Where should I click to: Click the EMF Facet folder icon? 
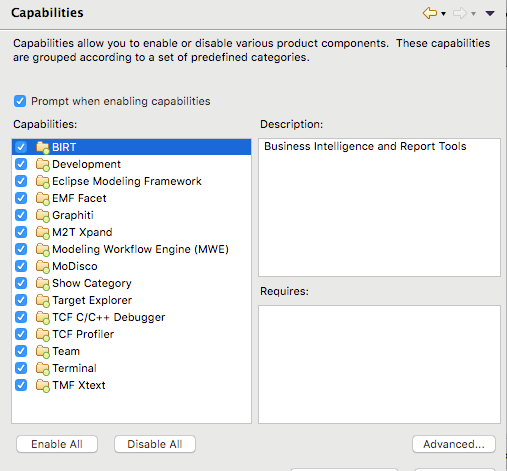tap(43, 198)
